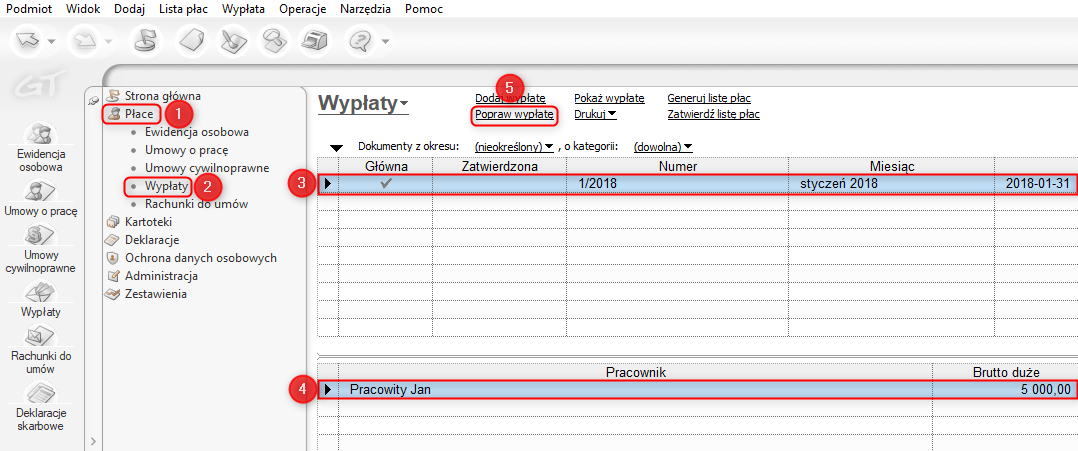Open the Podmiot menu

pos(30,9)
